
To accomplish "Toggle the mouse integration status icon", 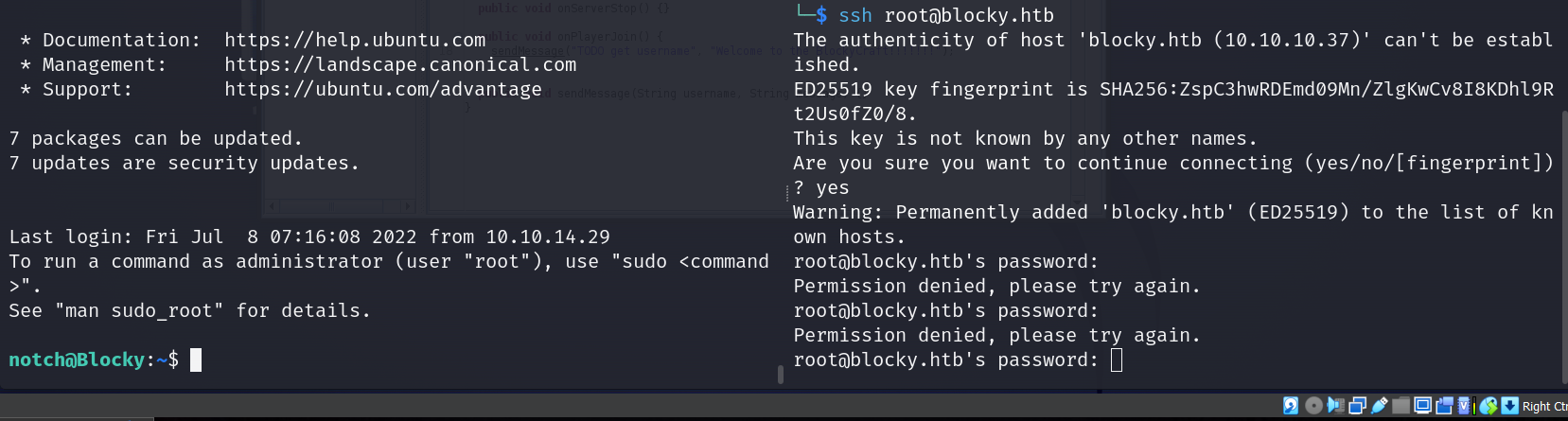I will tap(1489, 406).
